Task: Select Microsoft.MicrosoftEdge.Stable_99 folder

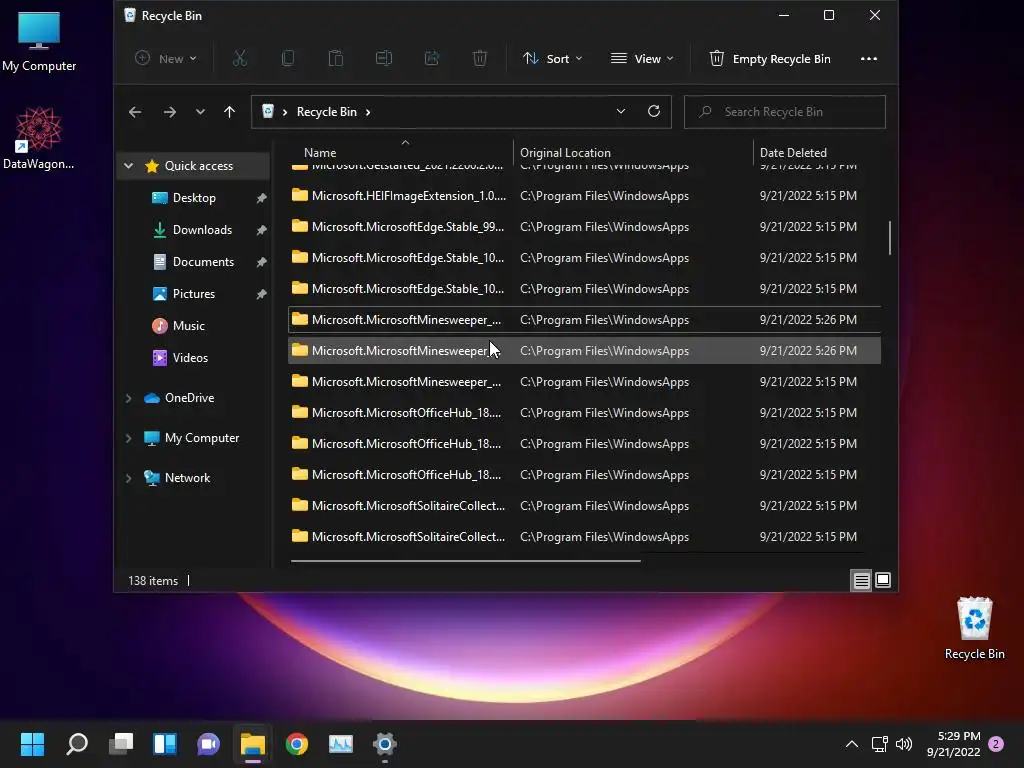Action: tap(584, 227)
